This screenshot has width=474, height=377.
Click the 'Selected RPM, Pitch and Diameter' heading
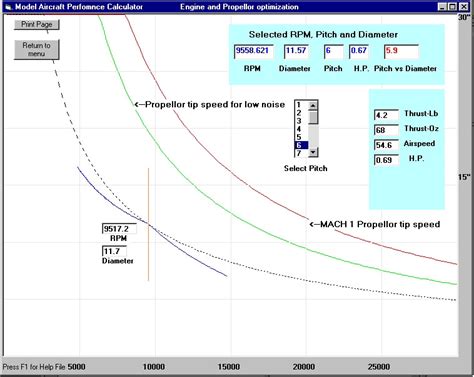pos(323,35)
